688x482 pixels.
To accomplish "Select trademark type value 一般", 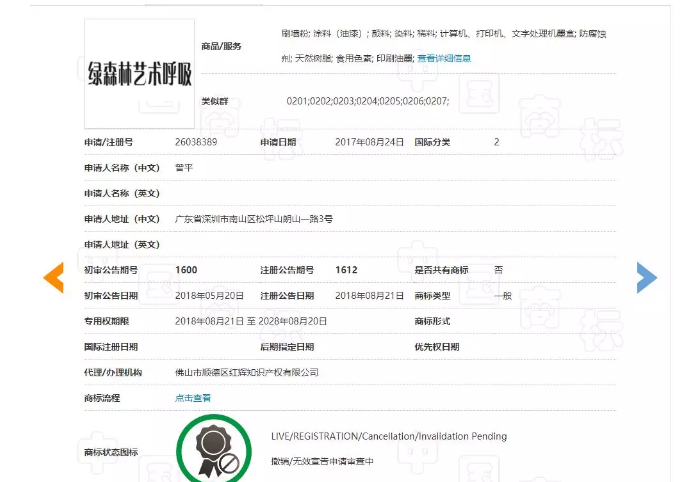I will 503,296.
